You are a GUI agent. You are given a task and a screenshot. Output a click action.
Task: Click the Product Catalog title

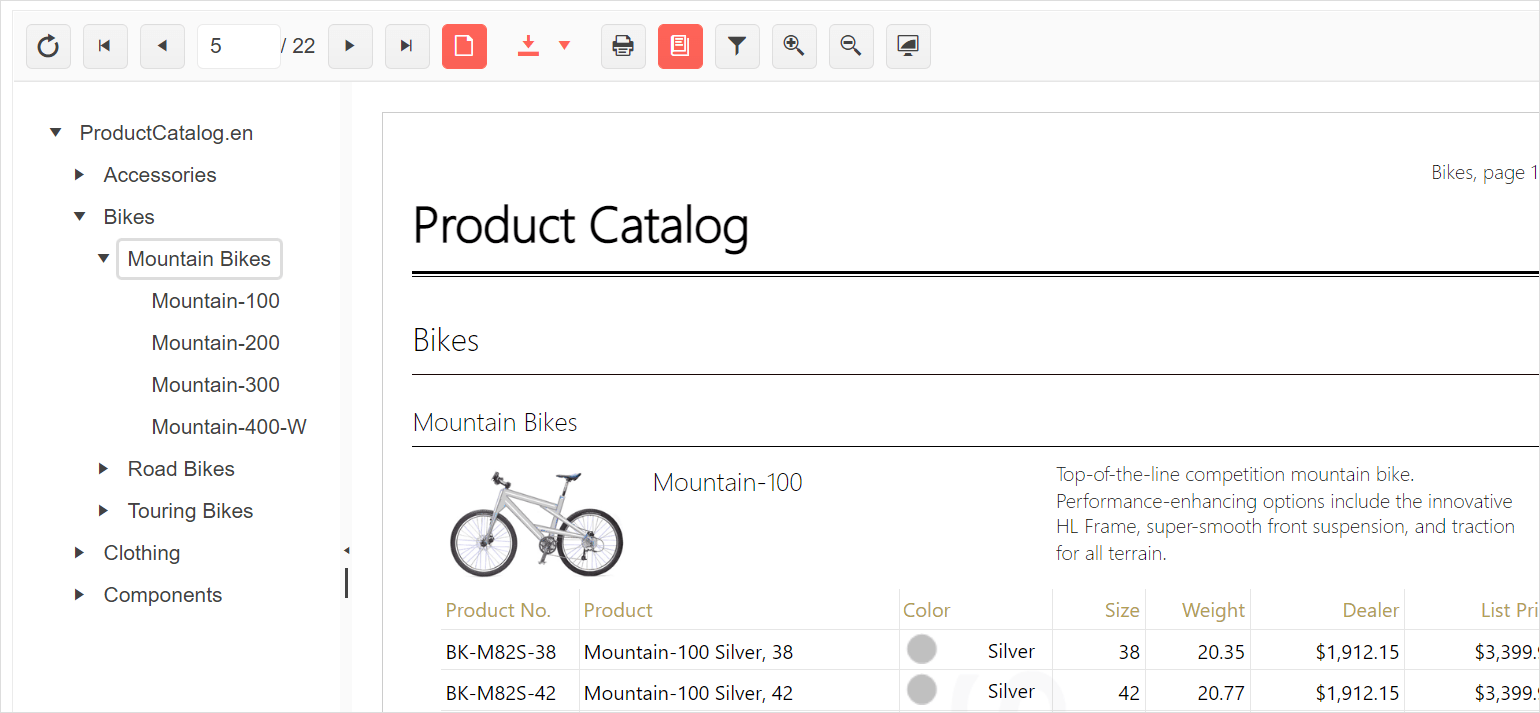(580, 225)
